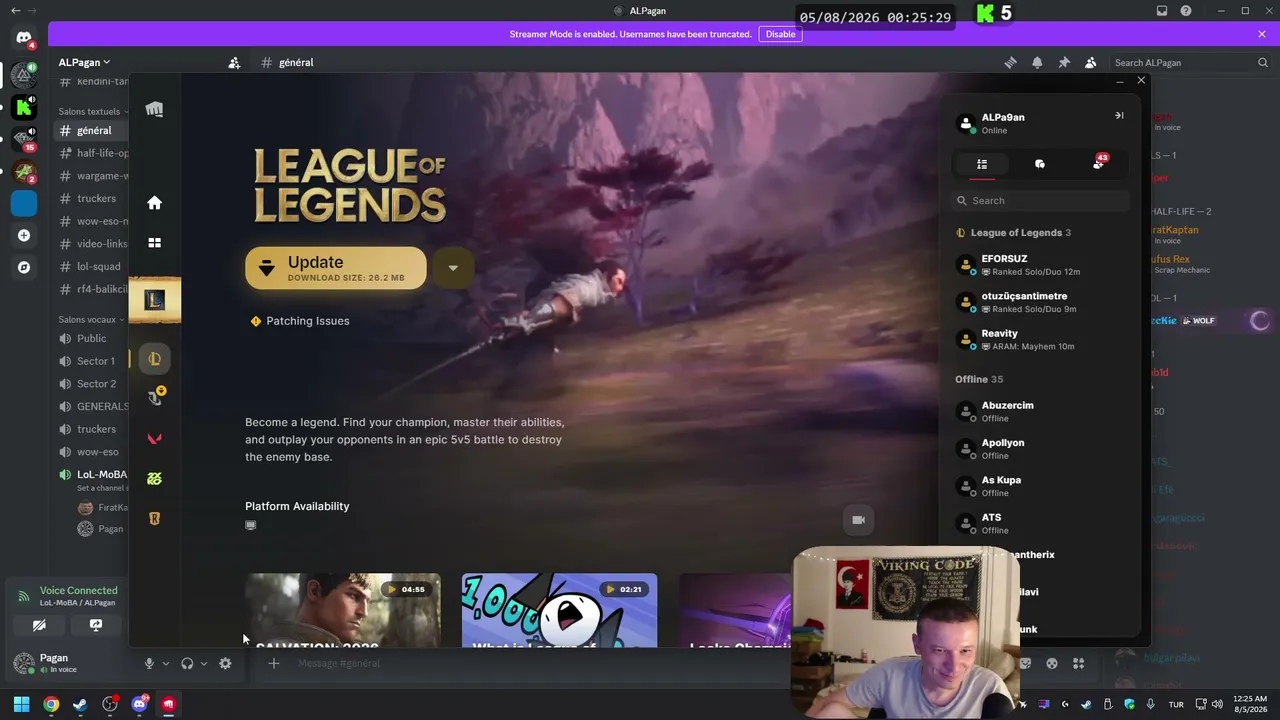This screenshot has width=1280, height=720.
Task: Add a new Discord server
Action: [x=24, y=236]
